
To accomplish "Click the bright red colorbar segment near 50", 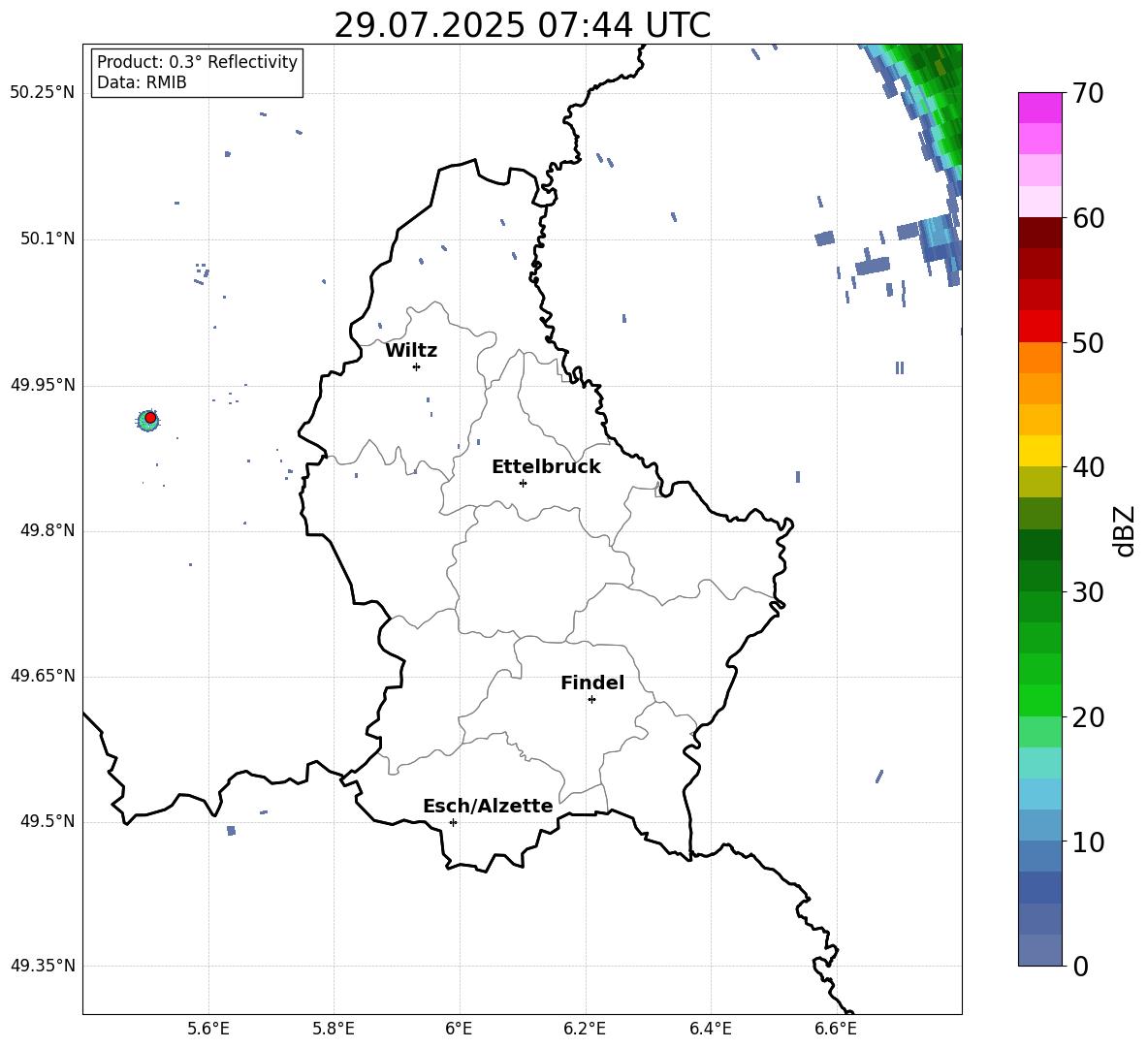I will coord(1040,327).
